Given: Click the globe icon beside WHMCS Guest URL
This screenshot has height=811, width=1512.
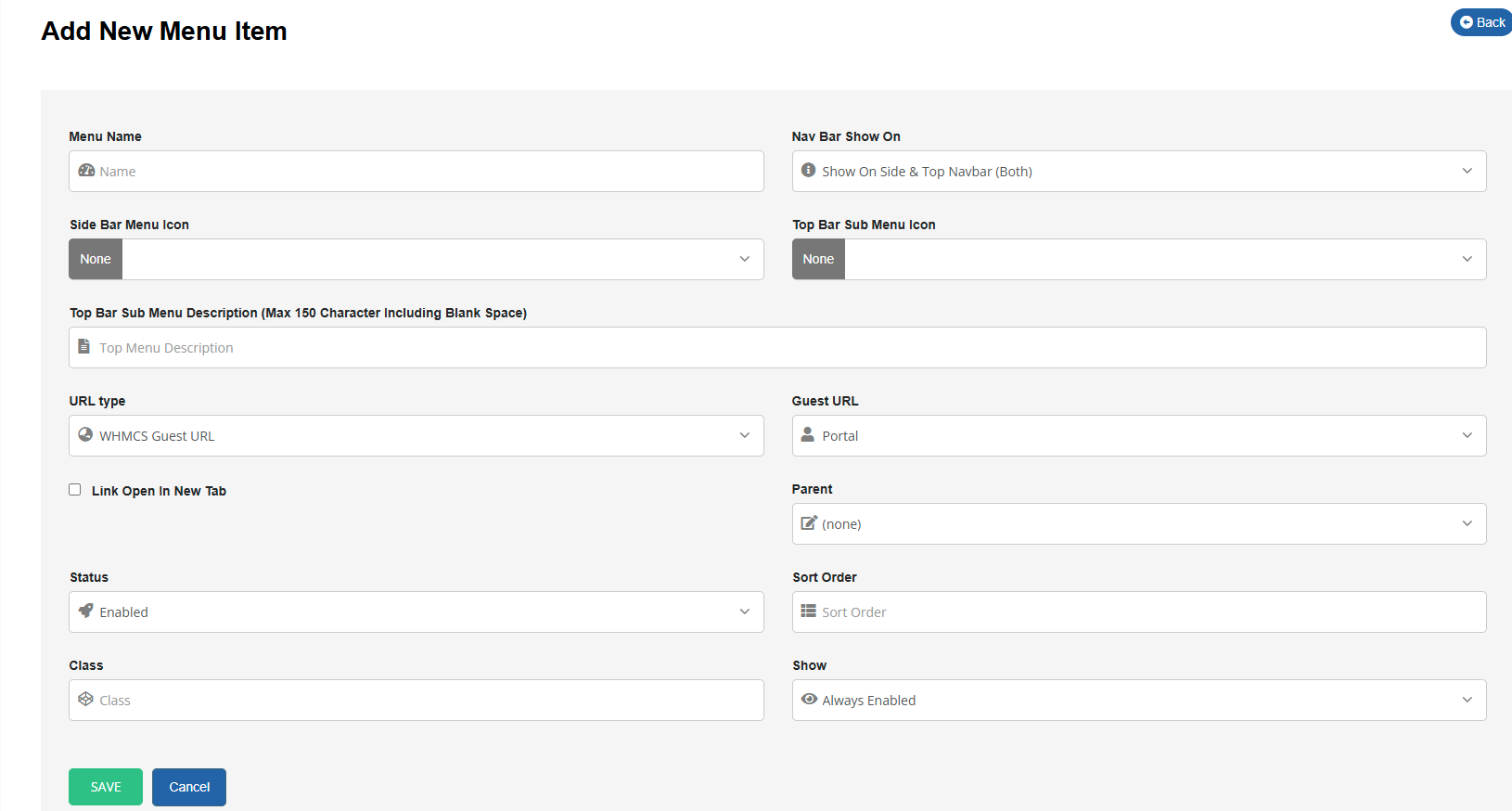Looking at the screenshot, I should coord(85,435).
